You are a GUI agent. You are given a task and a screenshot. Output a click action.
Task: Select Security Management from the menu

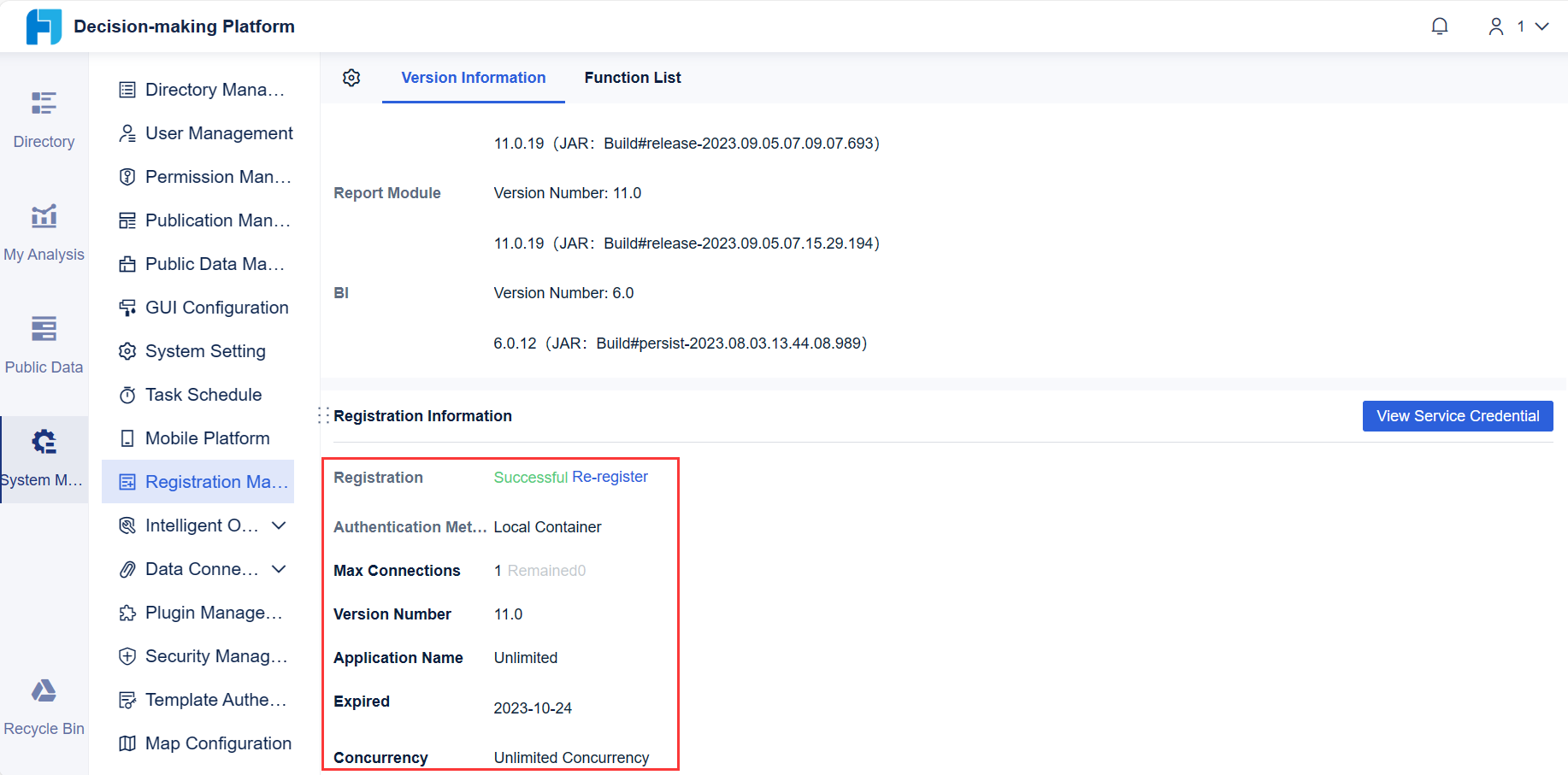coord(216,655)
